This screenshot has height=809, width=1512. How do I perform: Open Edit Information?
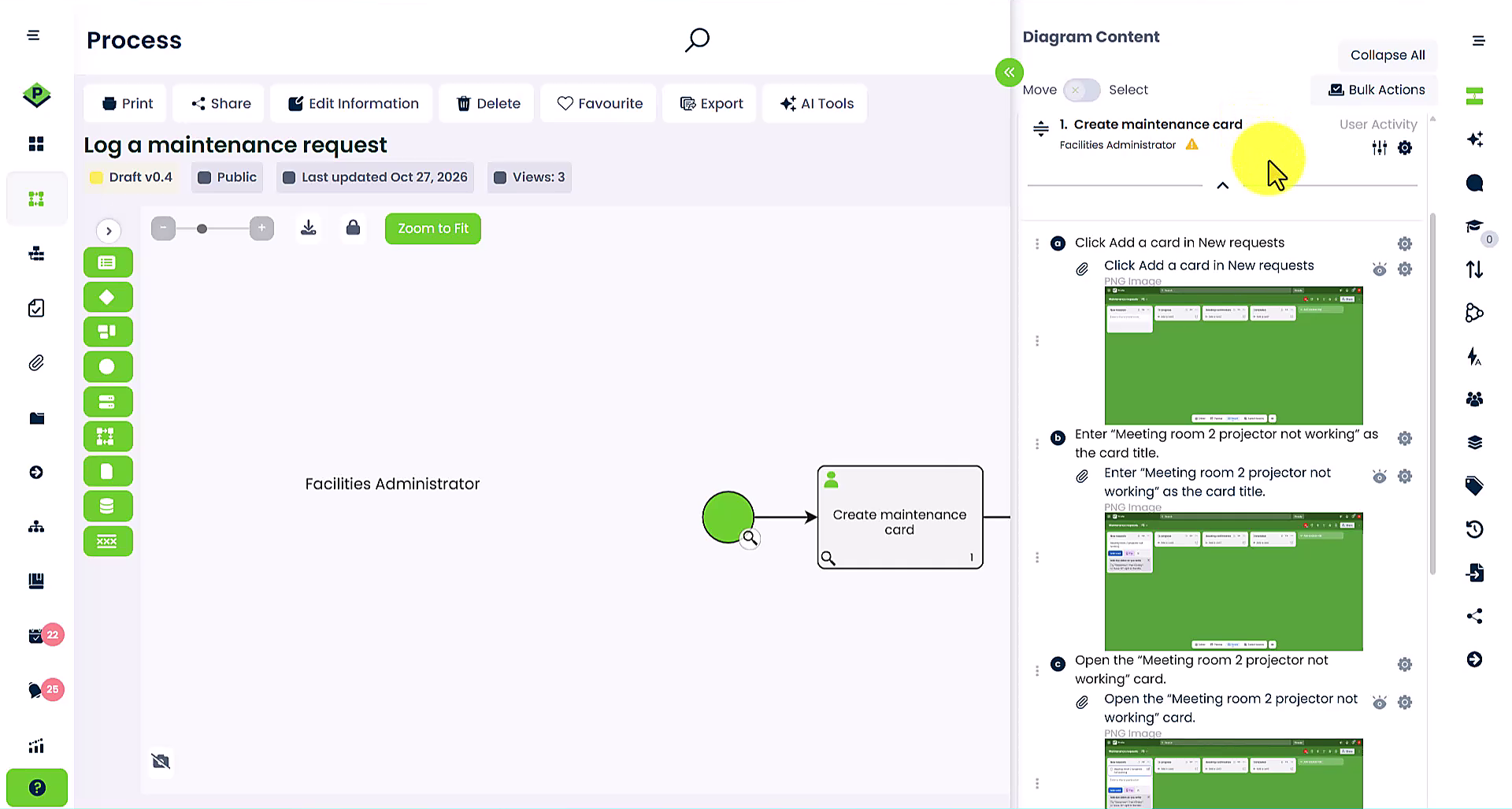pos(352,103)
